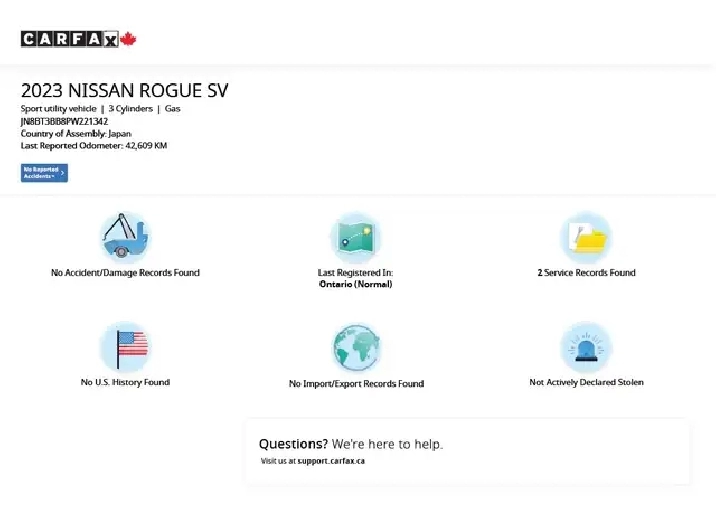Click the CARFAX logo
The width and height of the screenshot is (716, 509).
point(69,39)
